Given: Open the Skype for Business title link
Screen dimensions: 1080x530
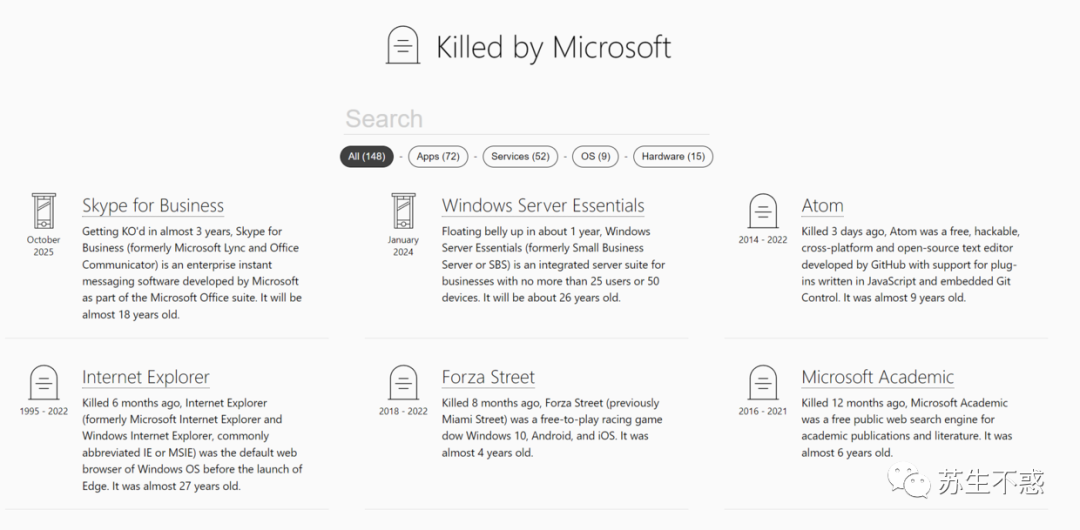Looking at the screenshot, I should coord(153,205).
